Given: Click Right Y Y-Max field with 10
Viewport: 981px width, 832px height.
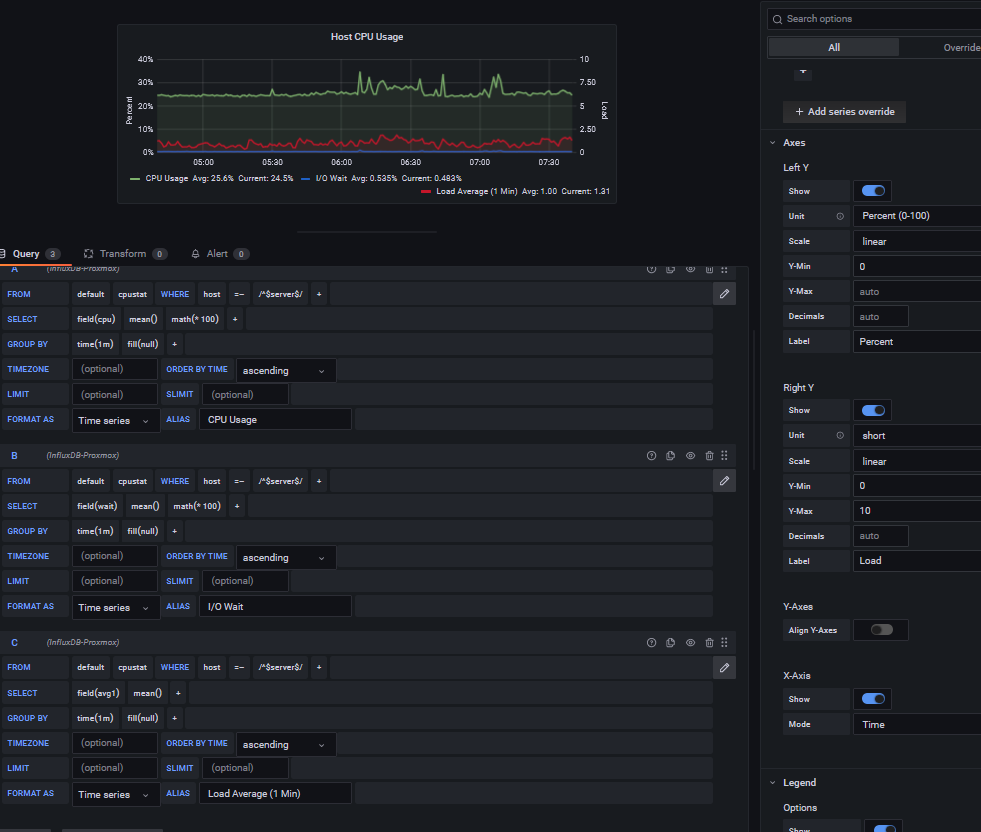Looking at the screenshot, I should [x=917, y=510].
